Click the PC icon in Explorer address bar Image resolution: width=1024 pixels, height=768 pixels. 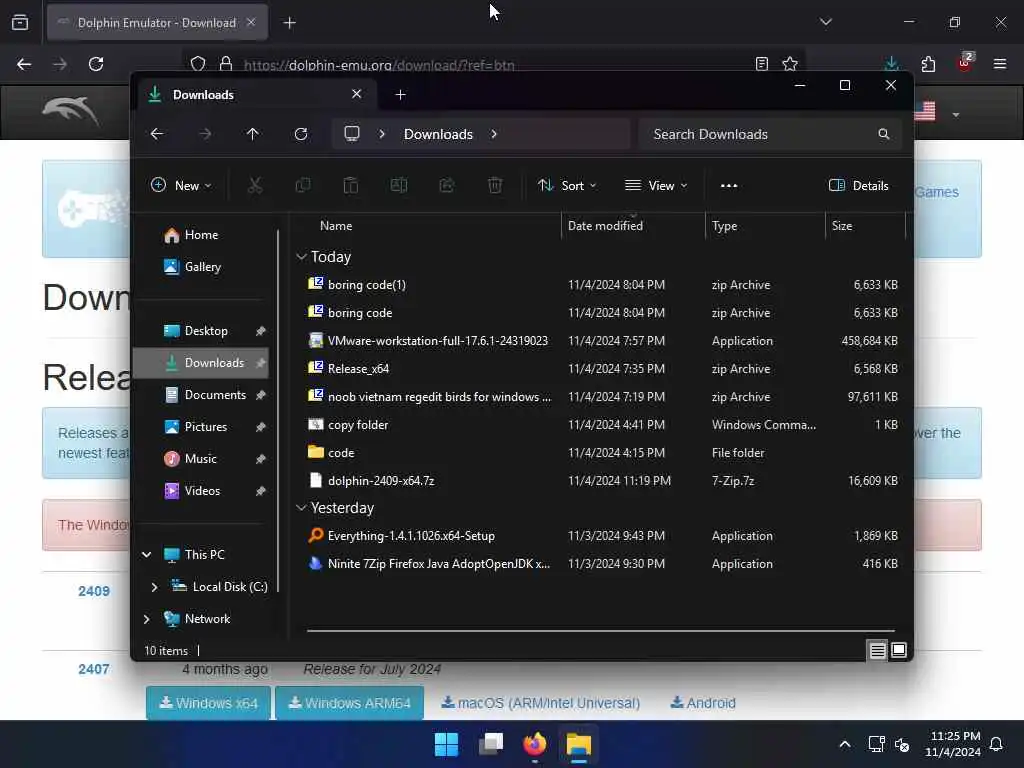click(x=352, y=134)
